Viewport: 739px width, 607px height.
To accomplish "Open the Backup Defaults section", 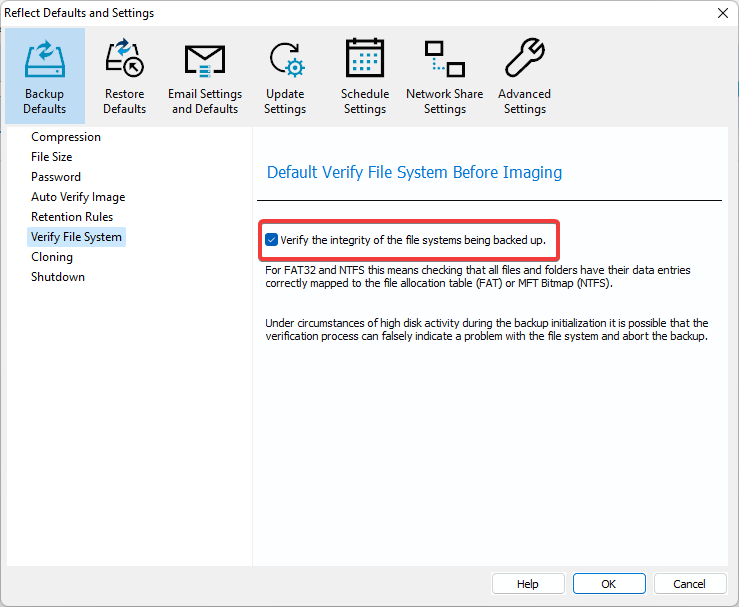I will 45,76.
